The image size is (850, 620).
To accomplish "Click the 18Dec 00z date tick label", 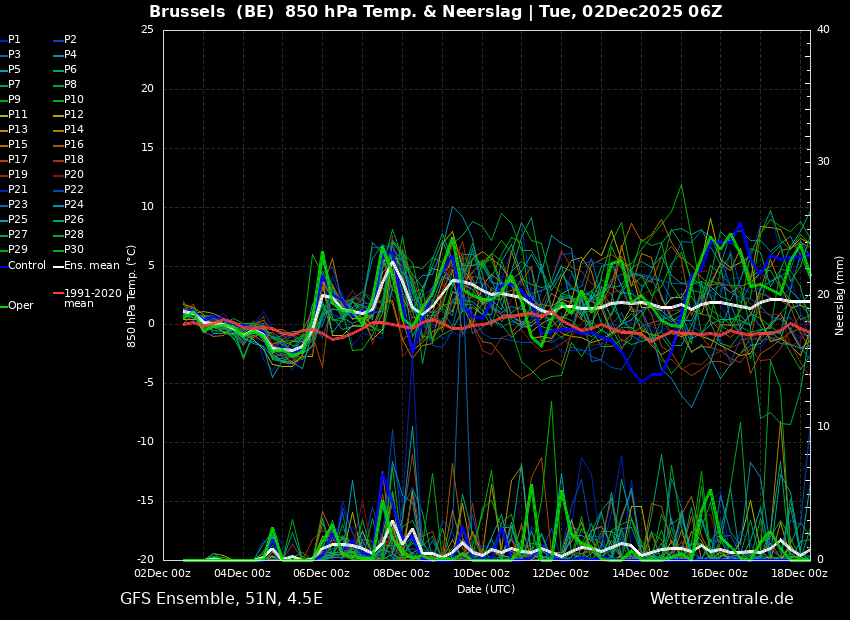I will pos(799,574).
